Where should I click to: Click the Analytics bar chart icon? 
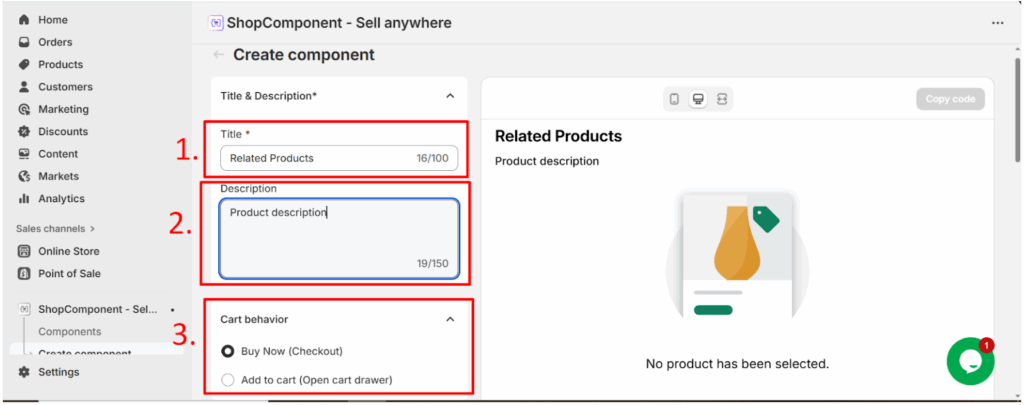[x=24, y=199]
